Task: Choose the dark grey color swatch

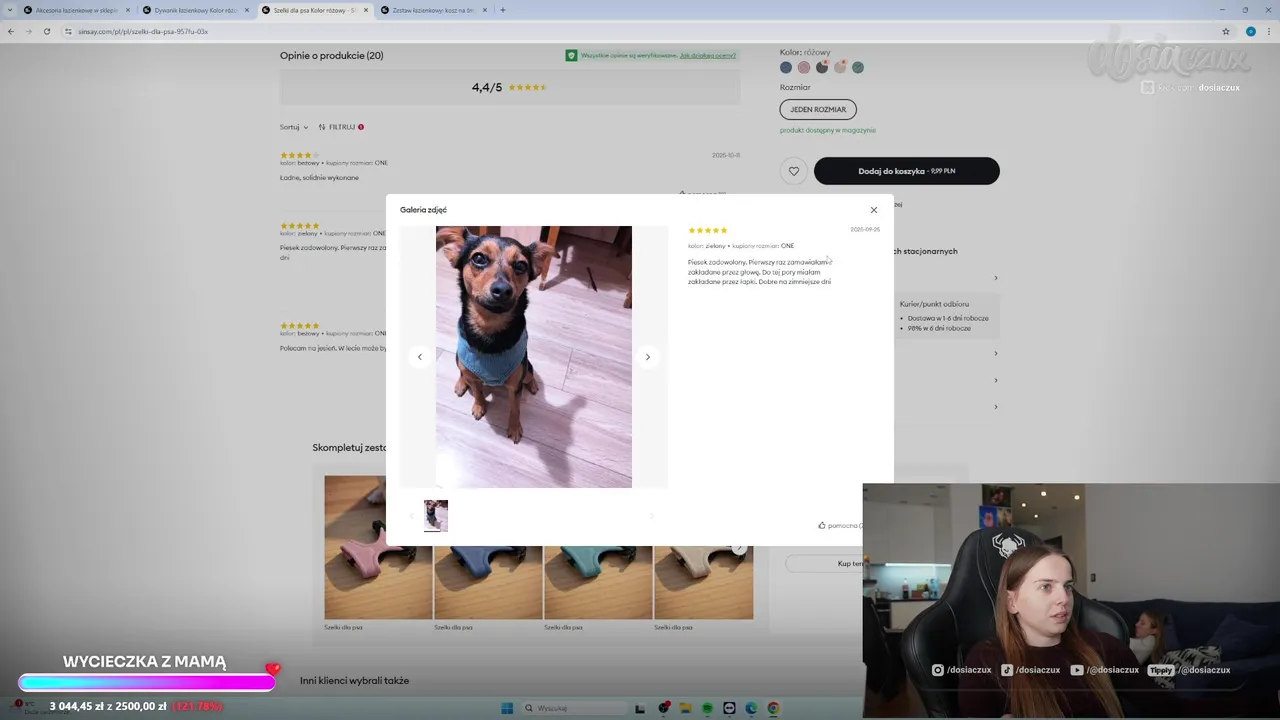Action: tap(822, 68)
